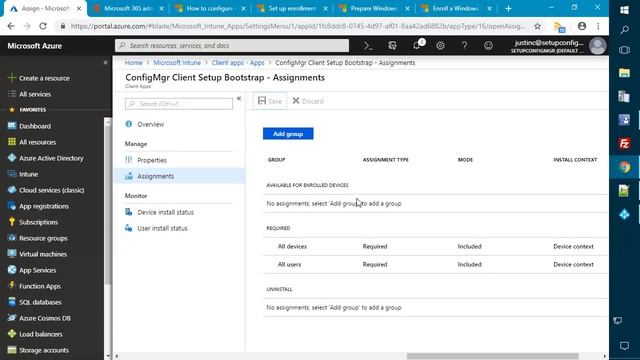Click the GROUP column header
Viewport: 640px width, 360px height.
click(x=276, y=160)
